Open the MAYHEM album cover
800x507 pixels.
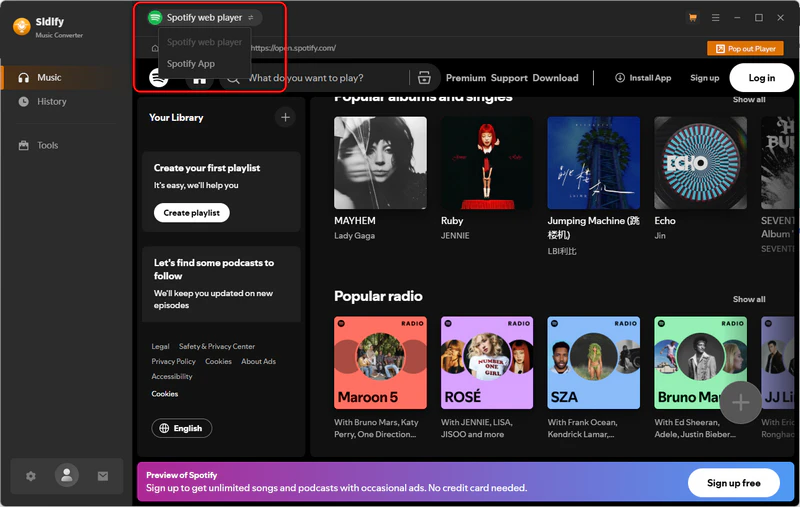380,163
